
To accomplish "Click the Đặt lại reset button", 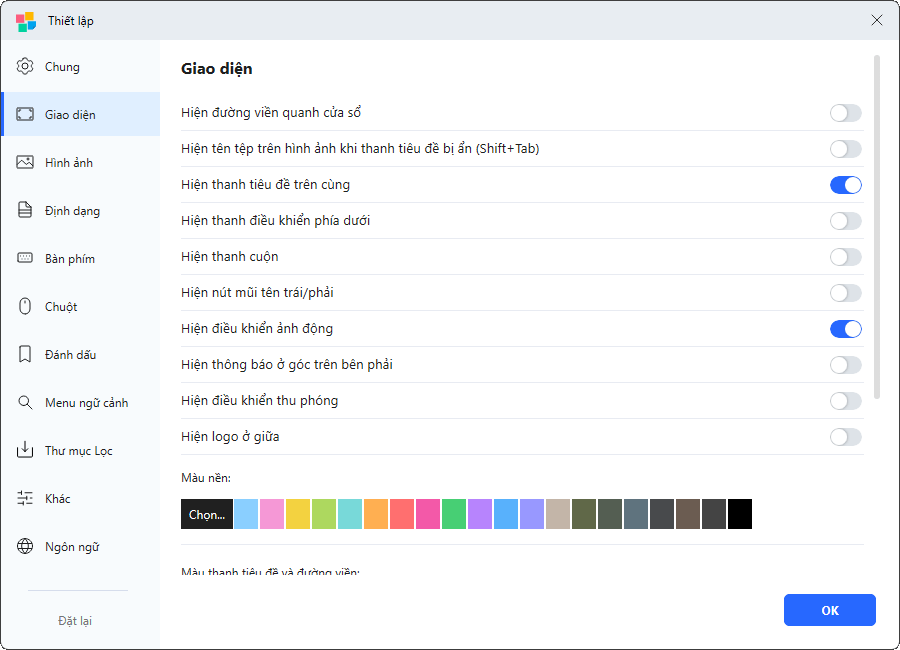I will pos(75,621).
